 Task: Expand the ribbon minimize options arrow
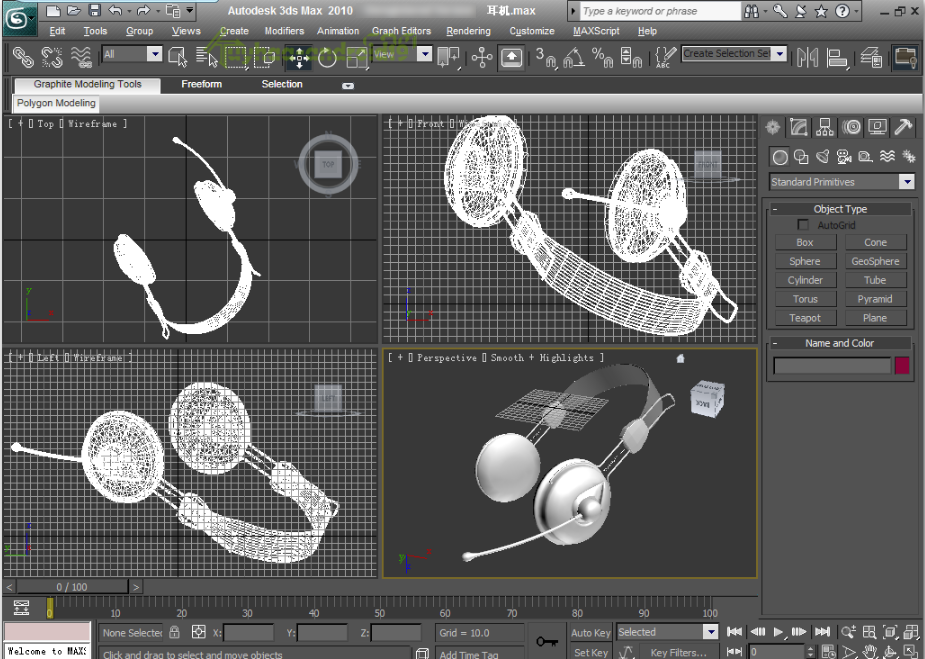point(348,86)
